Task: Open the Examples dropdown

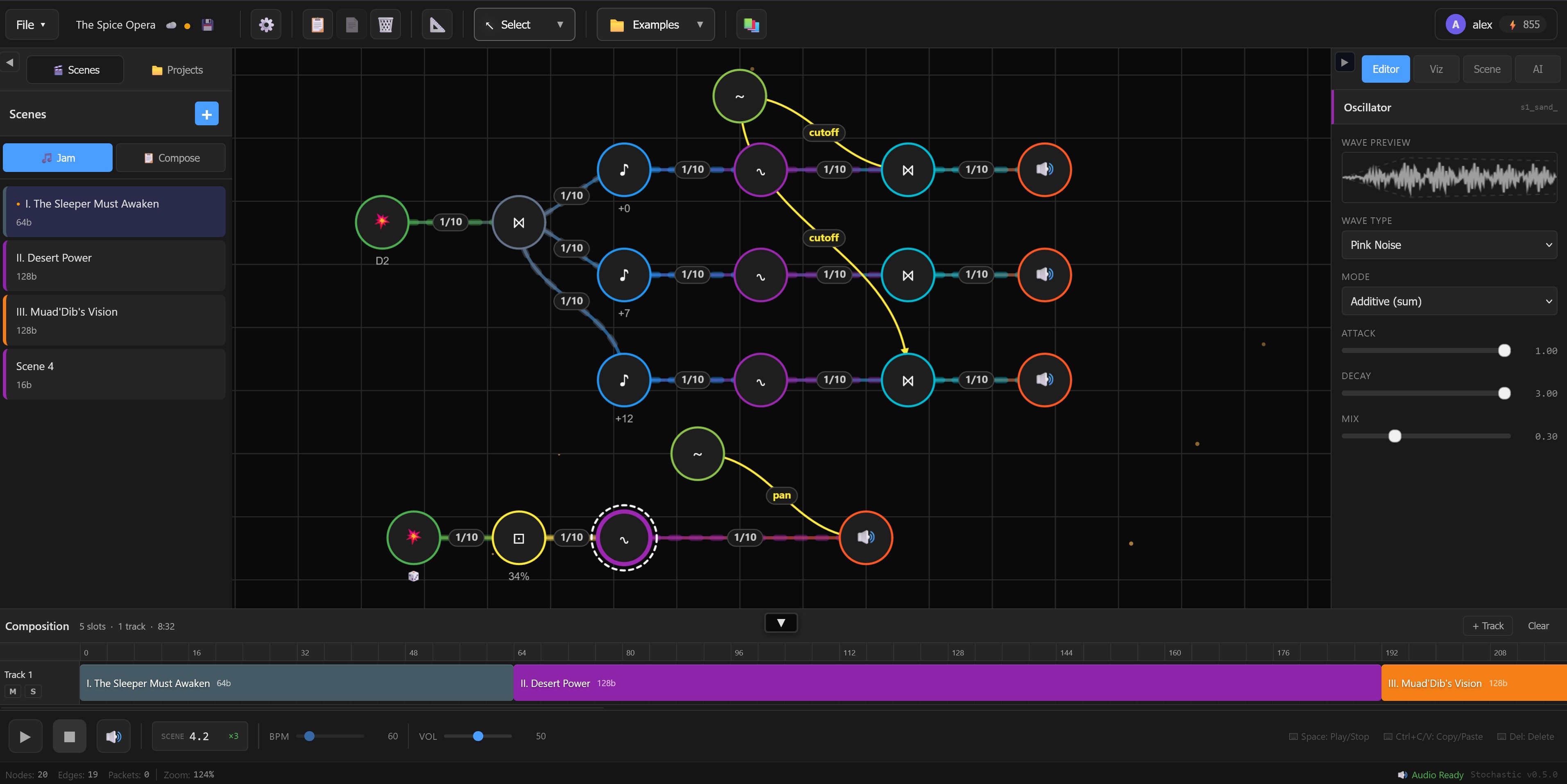Action: click(x=655, y=24)
